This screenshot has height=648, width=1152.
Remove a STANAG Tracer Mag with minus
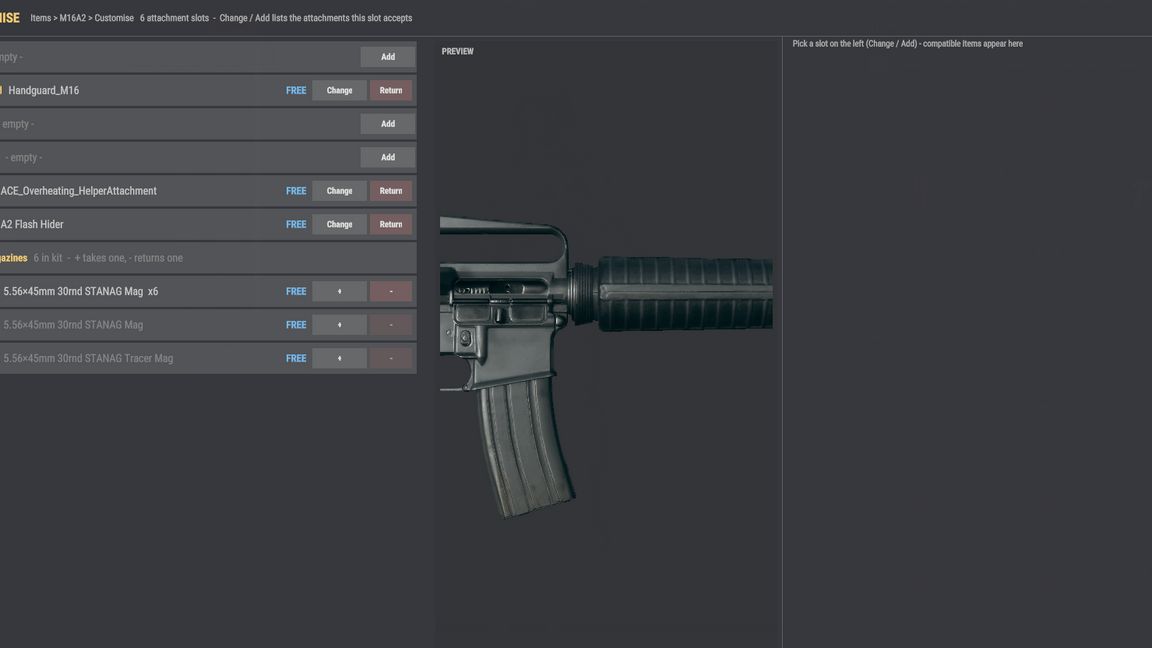pos(391,359)
